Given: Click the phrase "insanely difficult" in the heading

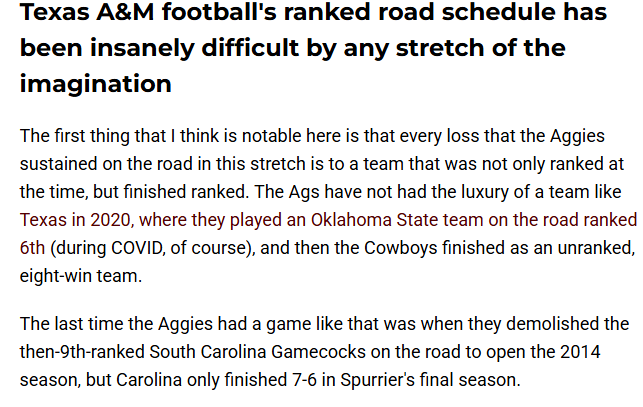Looking at the screenshot, I should (x=195, y=48).
